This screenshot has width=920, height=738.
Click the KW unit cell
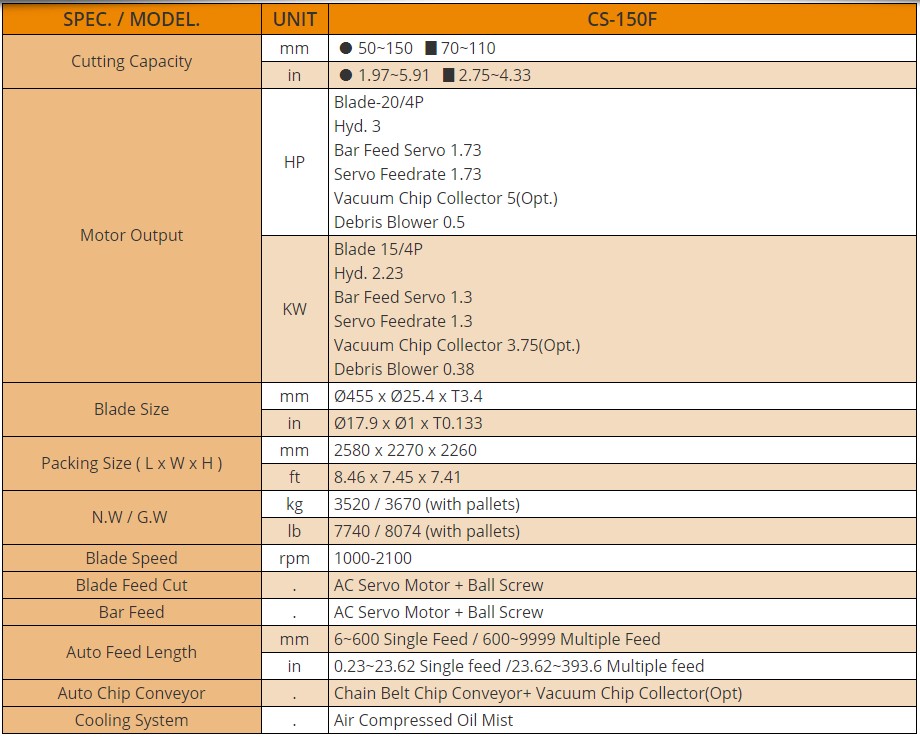coord(294,309)
